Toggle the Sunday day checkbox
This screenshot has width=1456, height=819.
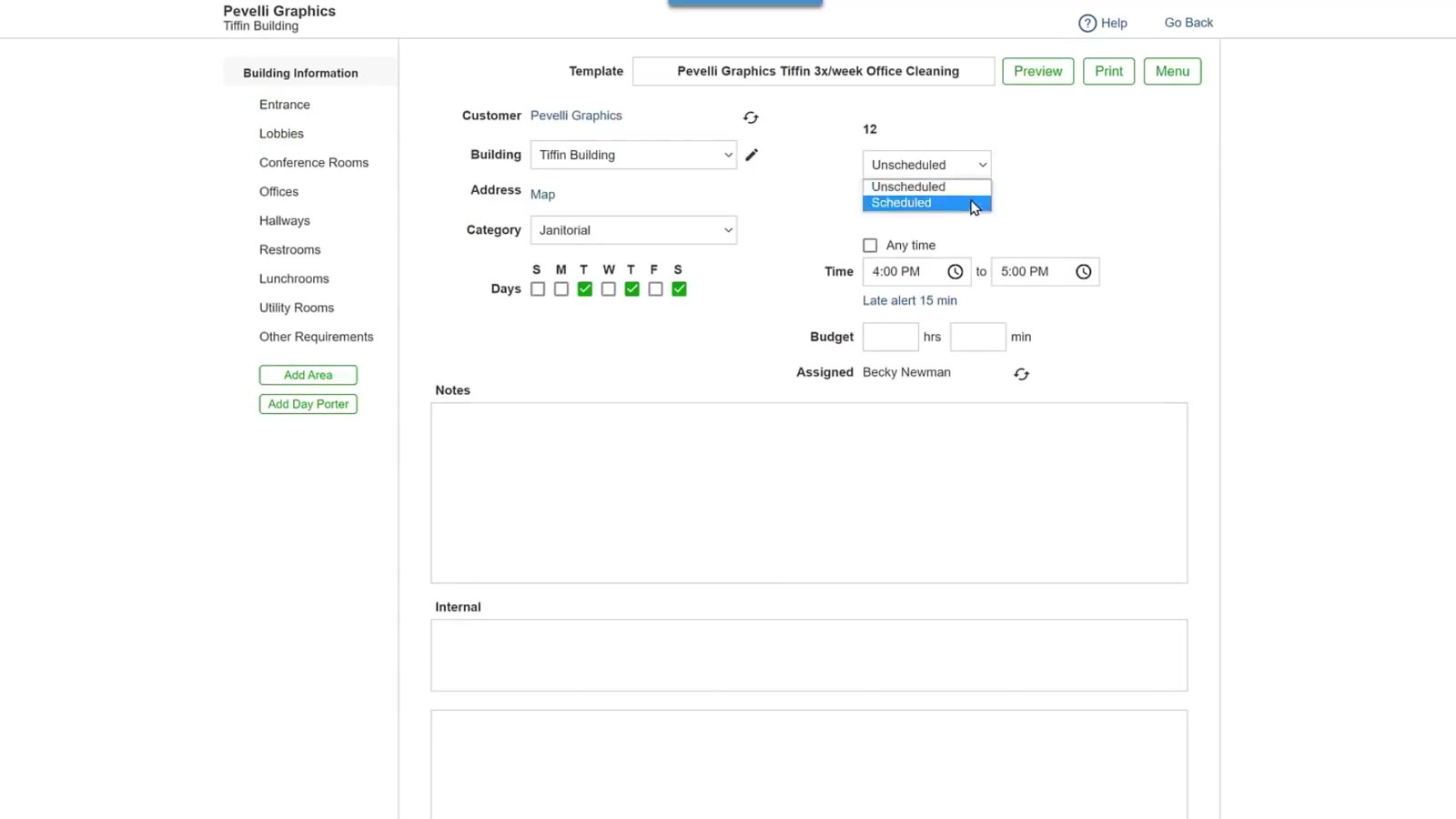pos(538,289)
